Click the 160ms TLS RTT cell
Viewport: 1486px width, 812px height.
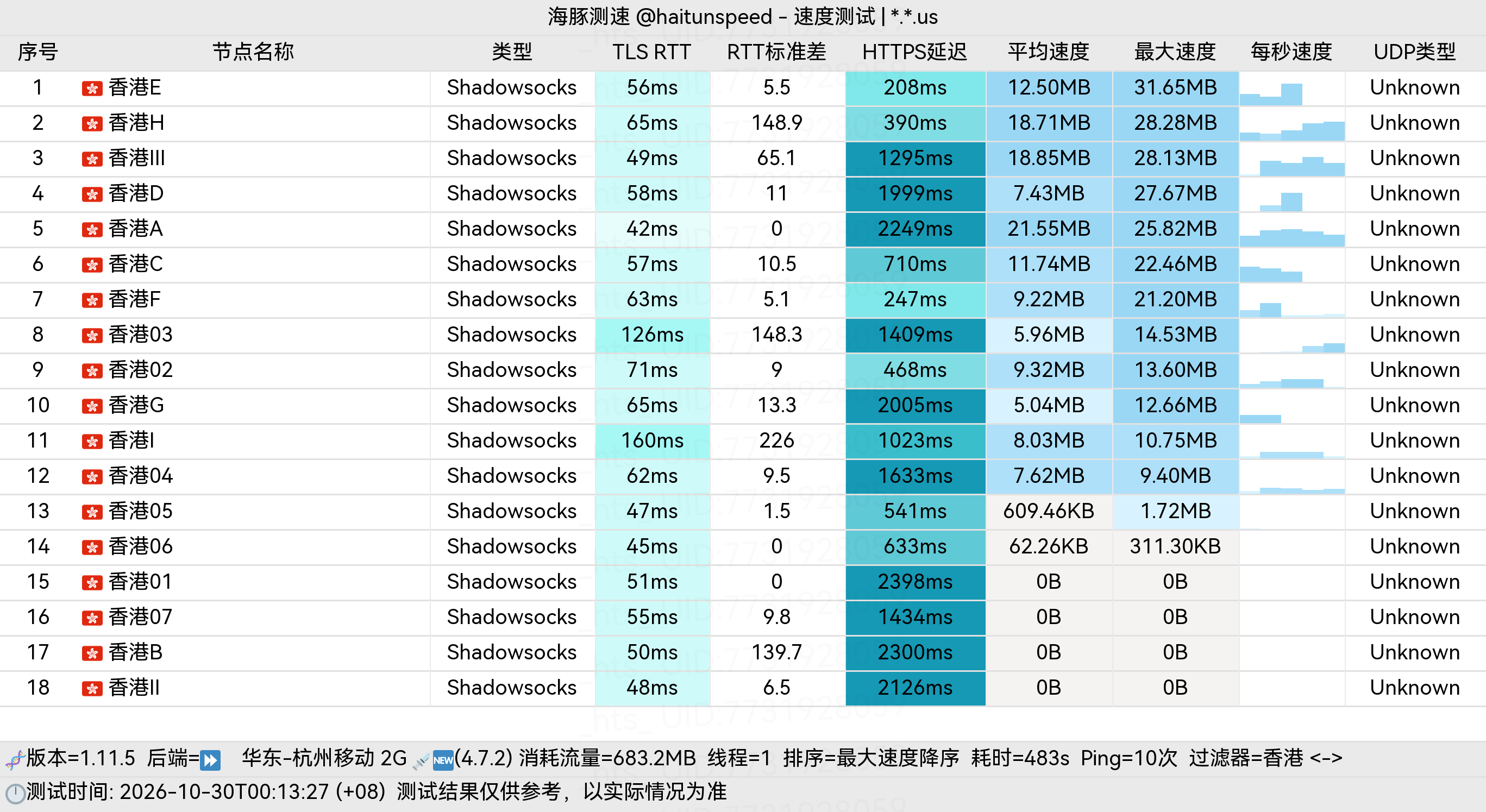652,441
